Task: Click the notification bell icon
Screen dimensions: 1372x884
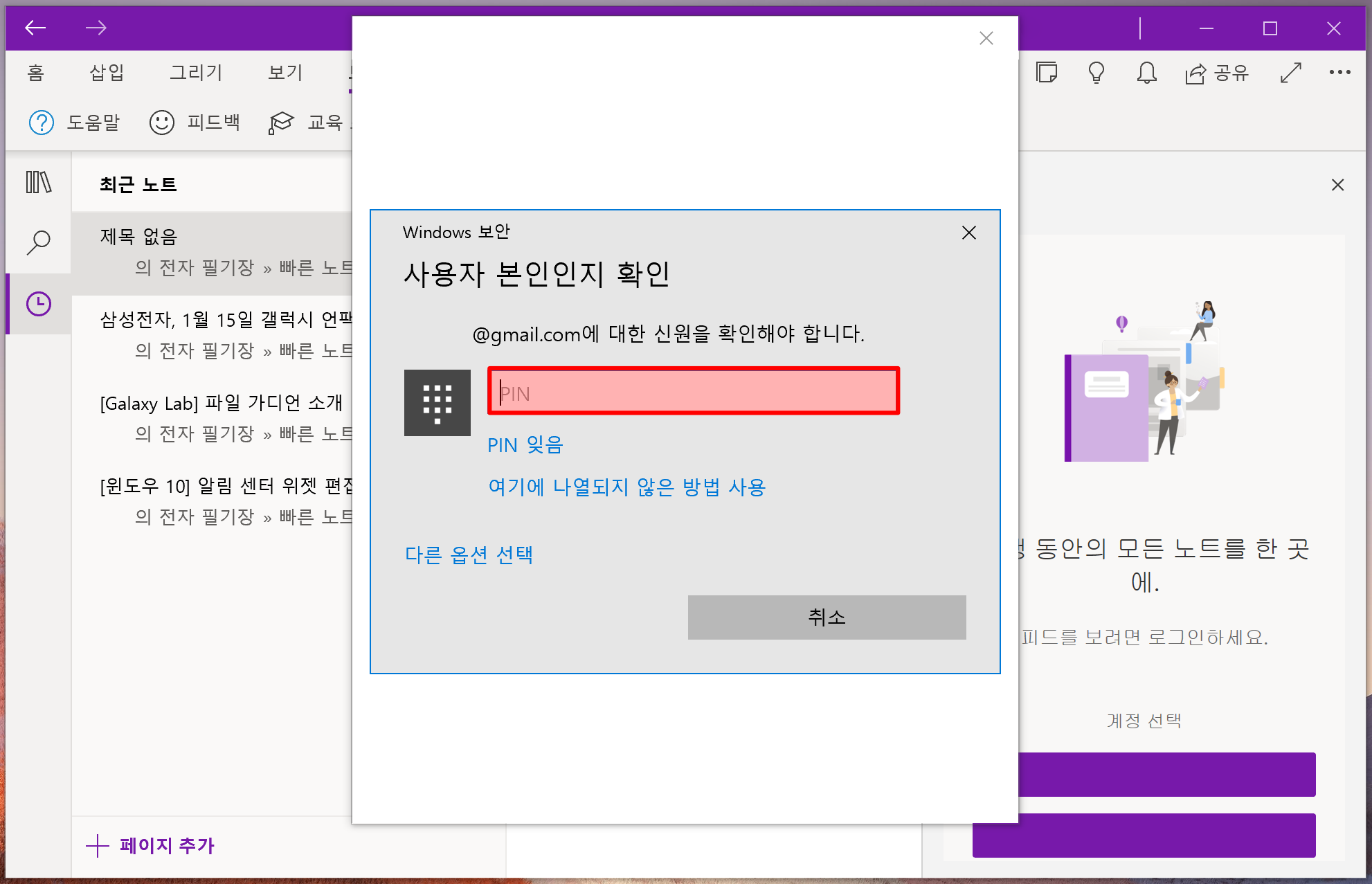Action: [1146, 73]
